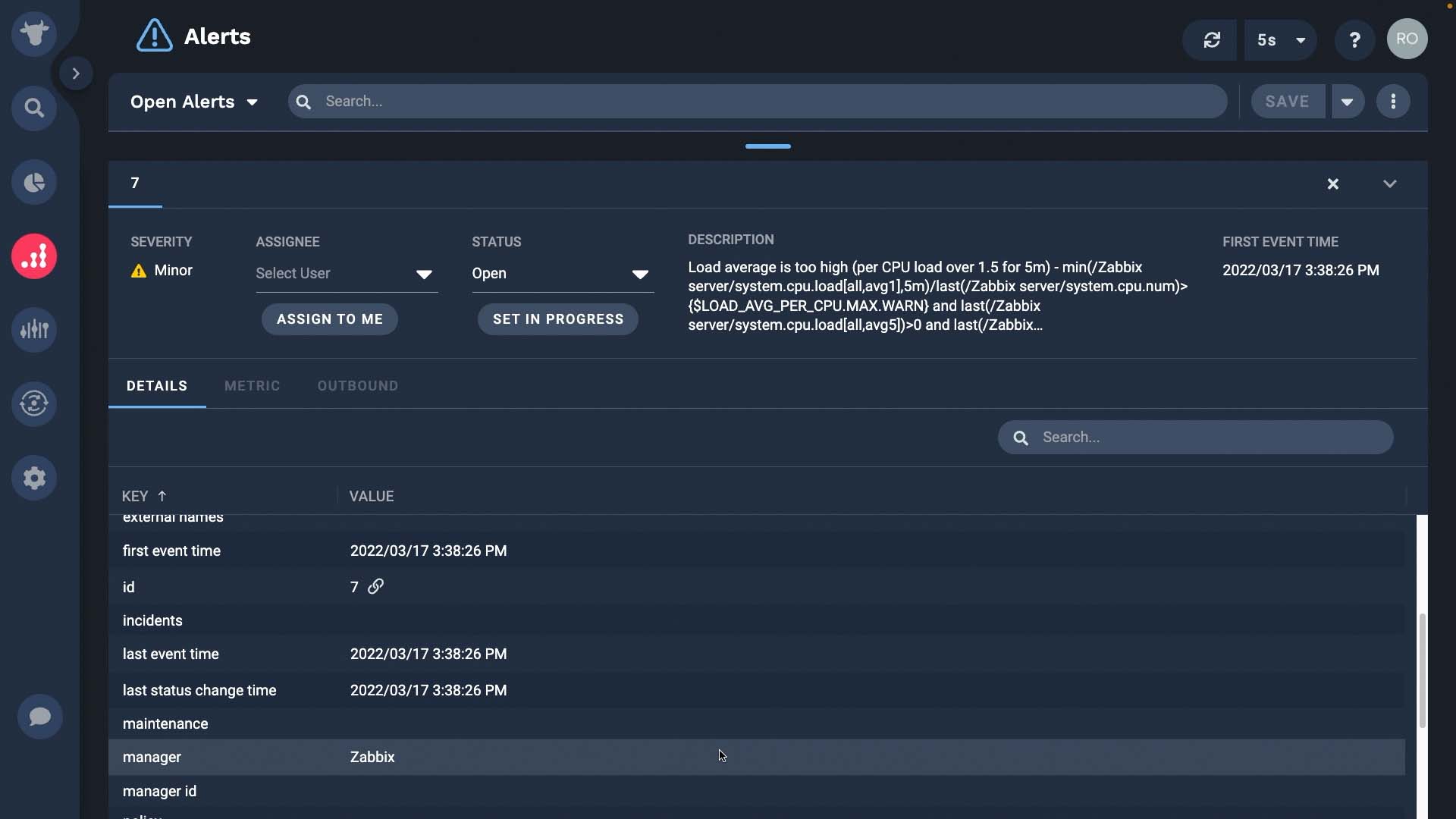Image resolution: width=1456 pixels, height=819 pixels.
Task: Click the alert details search input field
Action: (x=1195, y=437)
